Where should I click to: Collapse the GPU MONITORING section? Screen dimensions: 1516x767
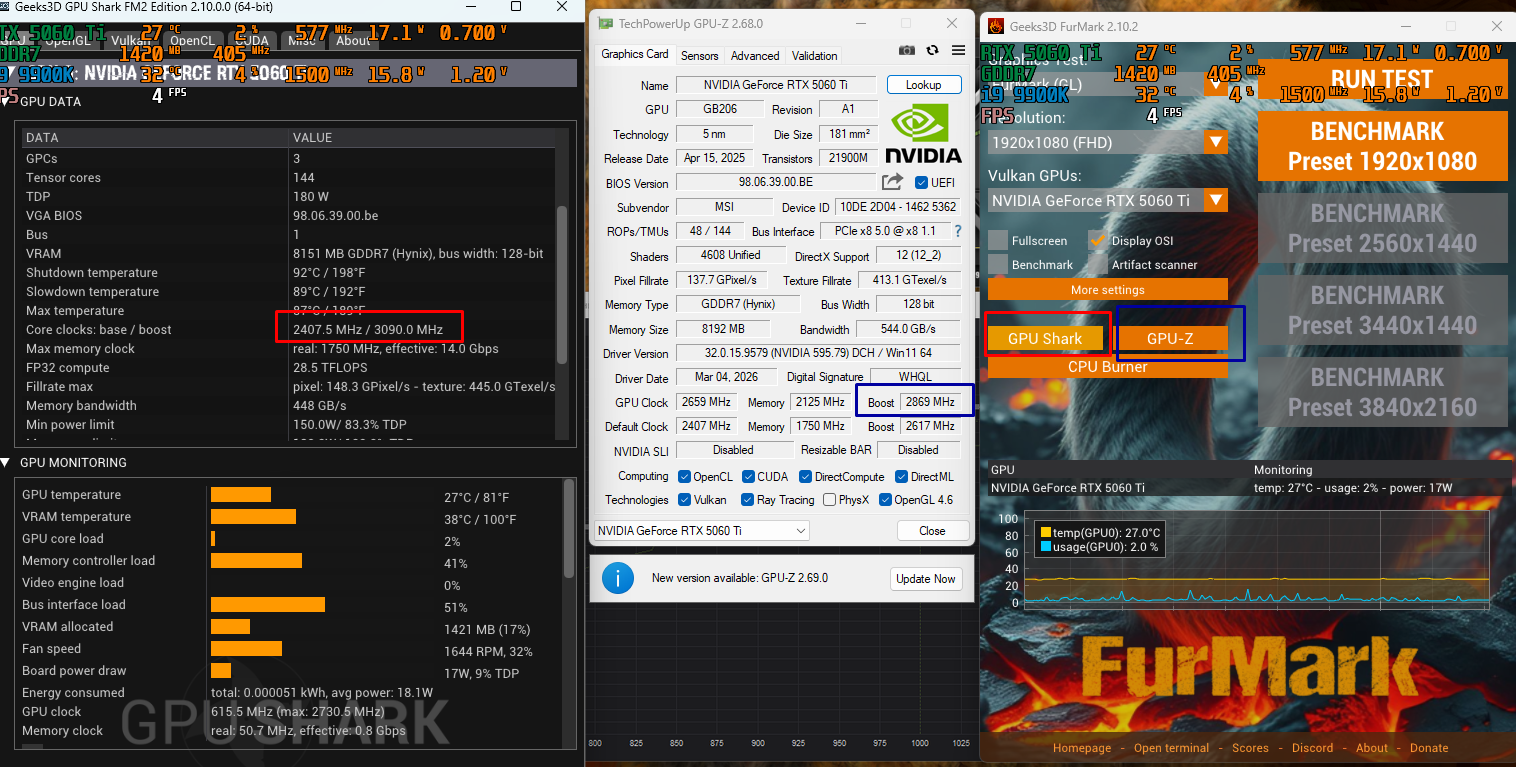[x=7, y=463]
